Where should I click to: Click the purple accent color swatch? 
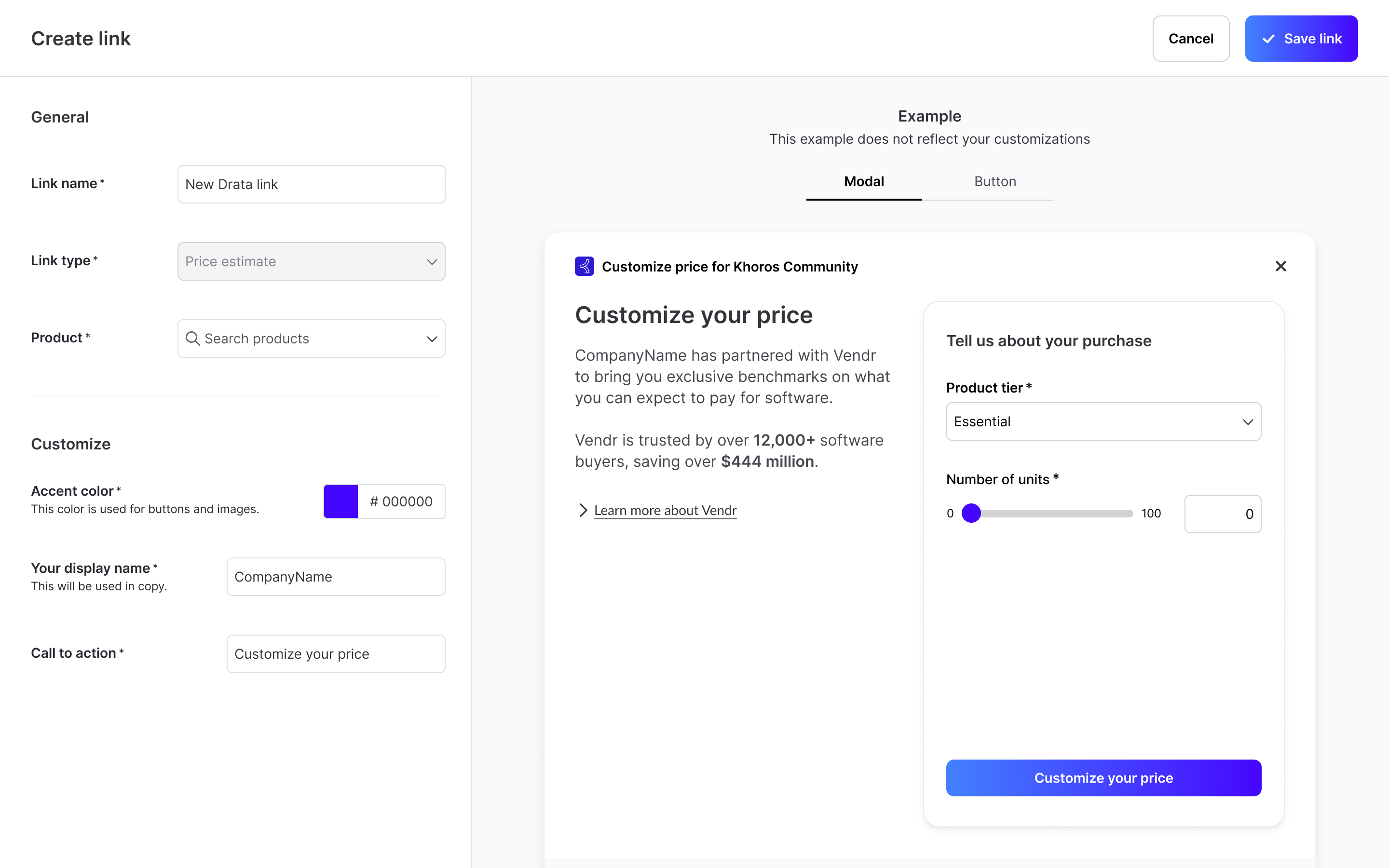(341, 501)
